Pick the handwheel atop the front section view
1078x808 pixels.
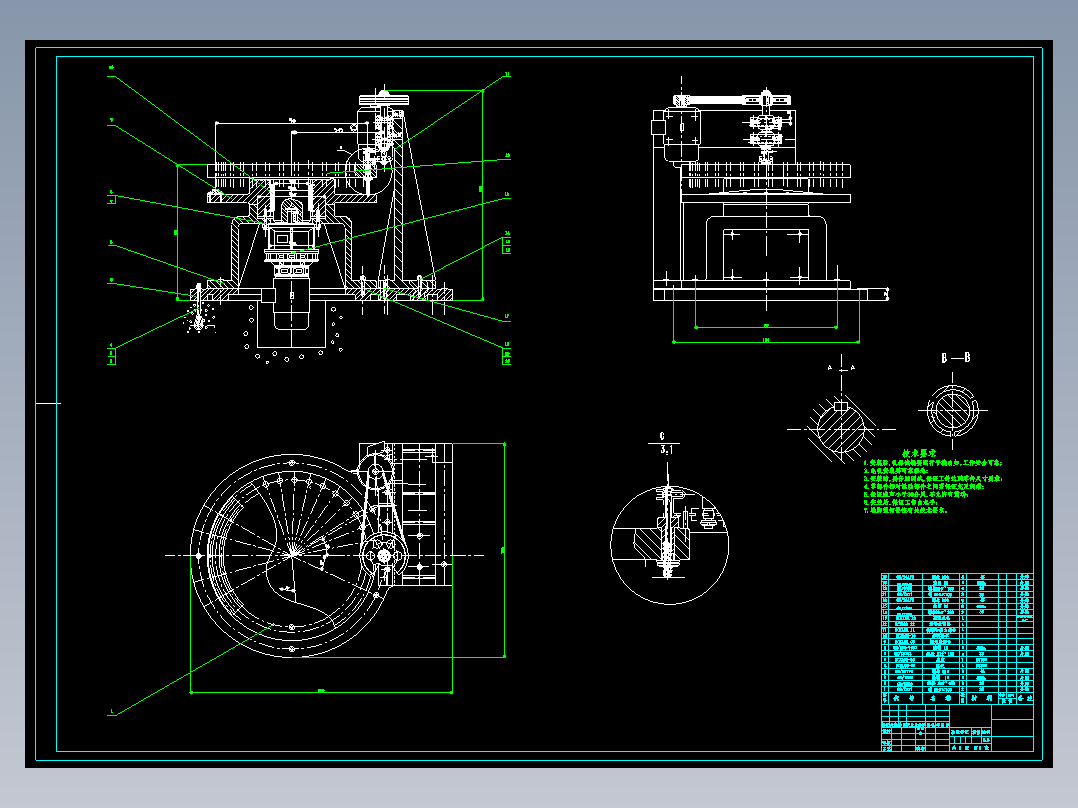(384, 100)
